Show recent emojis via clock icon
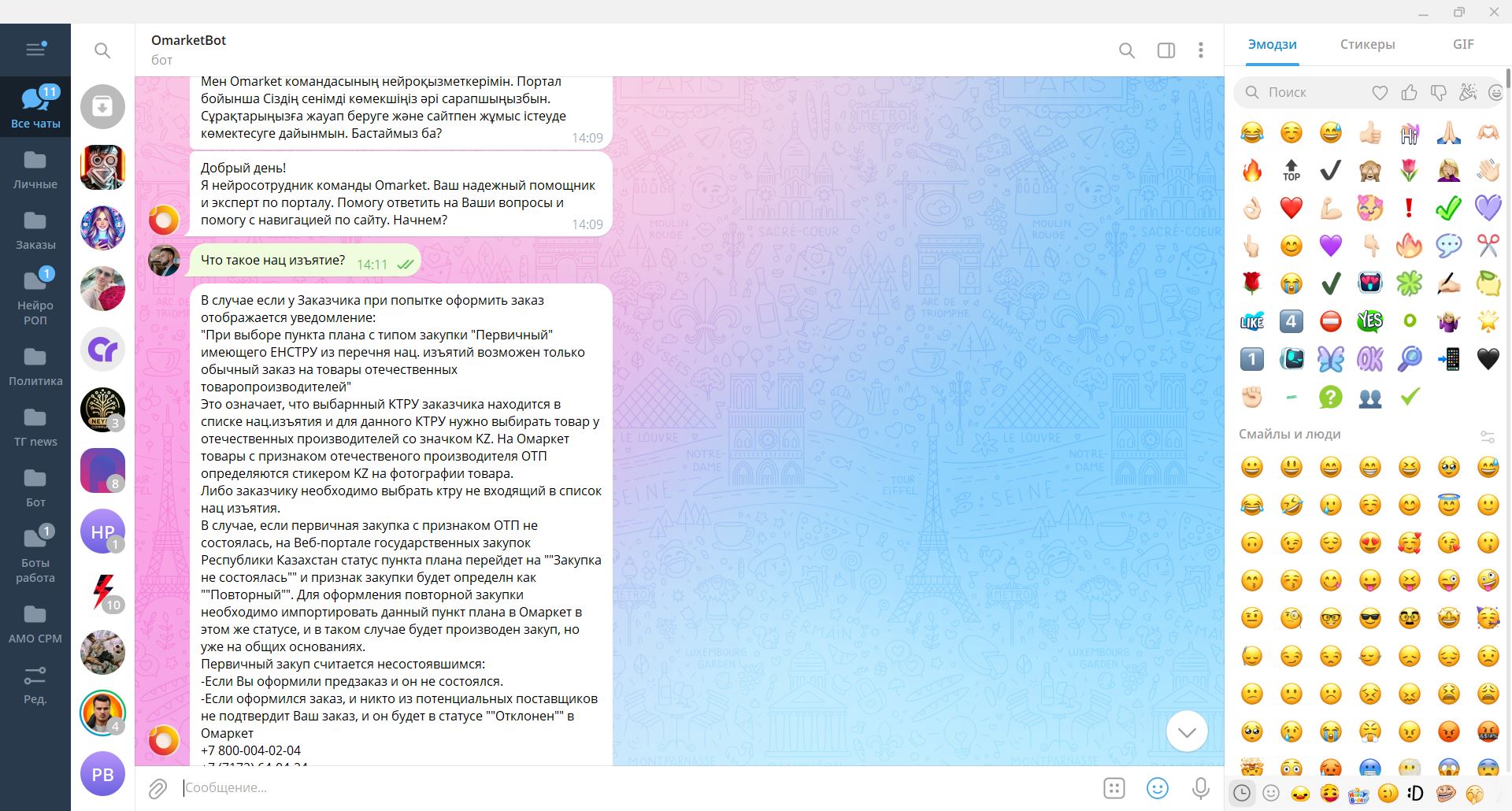Viewport: 1512px width, 811px height. tap(1242, 793)
